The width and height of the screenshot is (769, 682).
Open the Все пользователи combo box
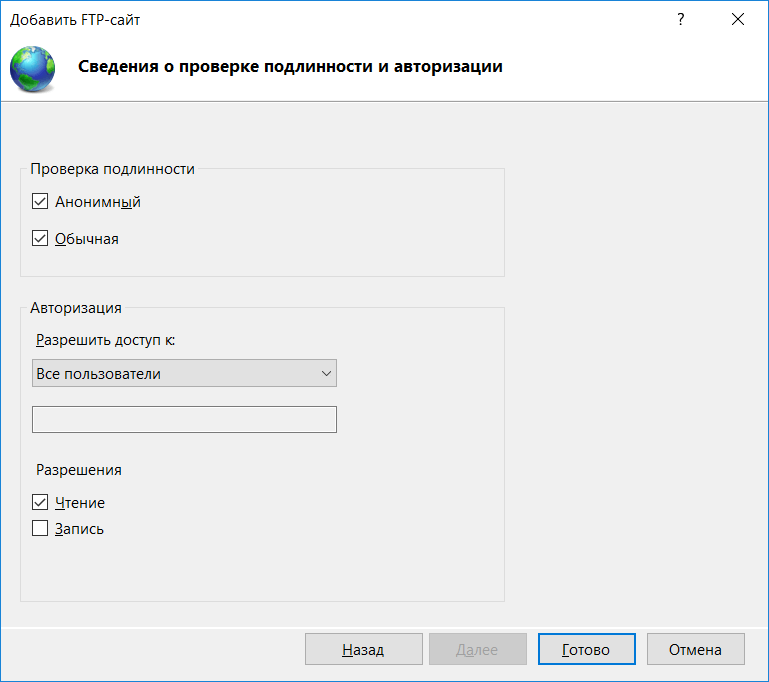[184, 373]
